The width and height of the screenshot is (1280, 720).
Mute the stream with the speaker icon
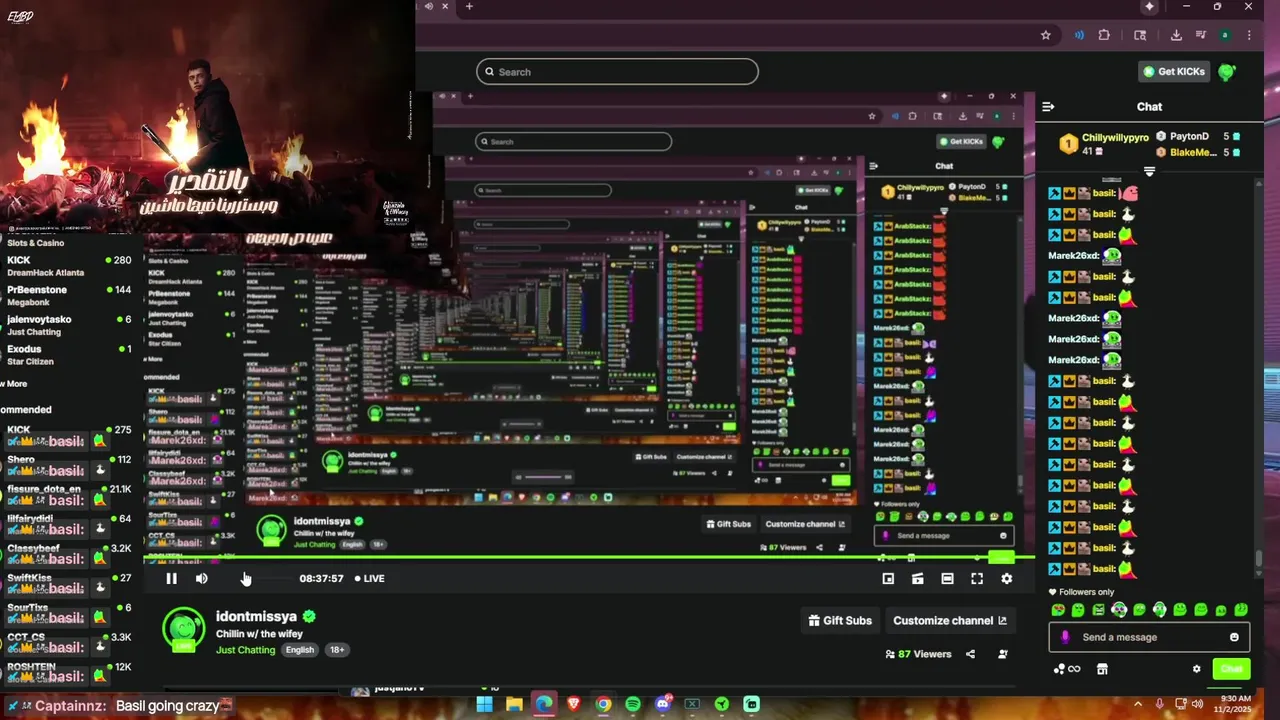[202, 578]
